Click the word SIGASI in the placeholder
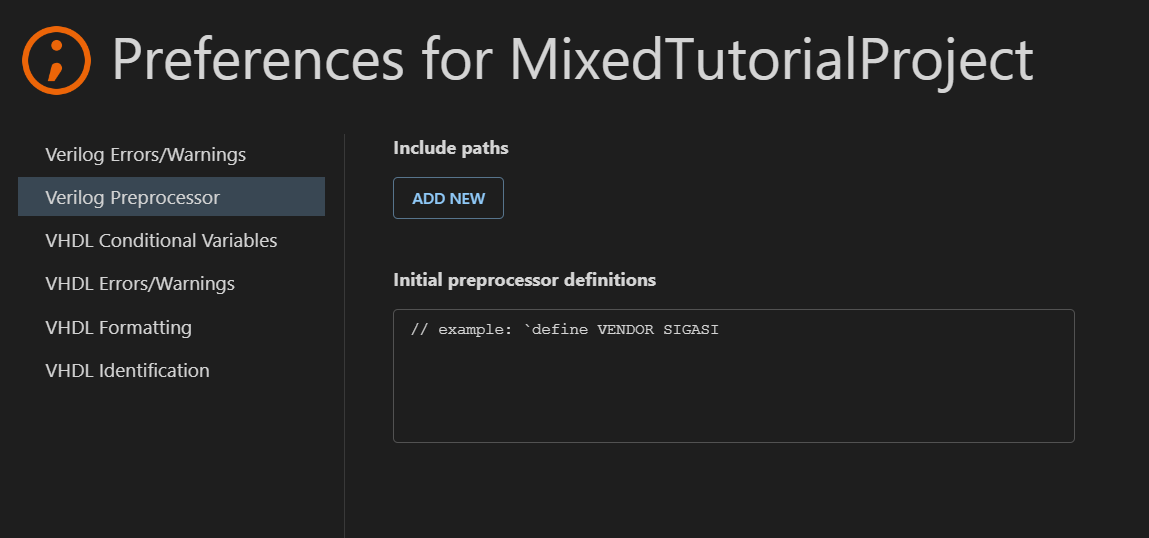 (x=691, y=329)
